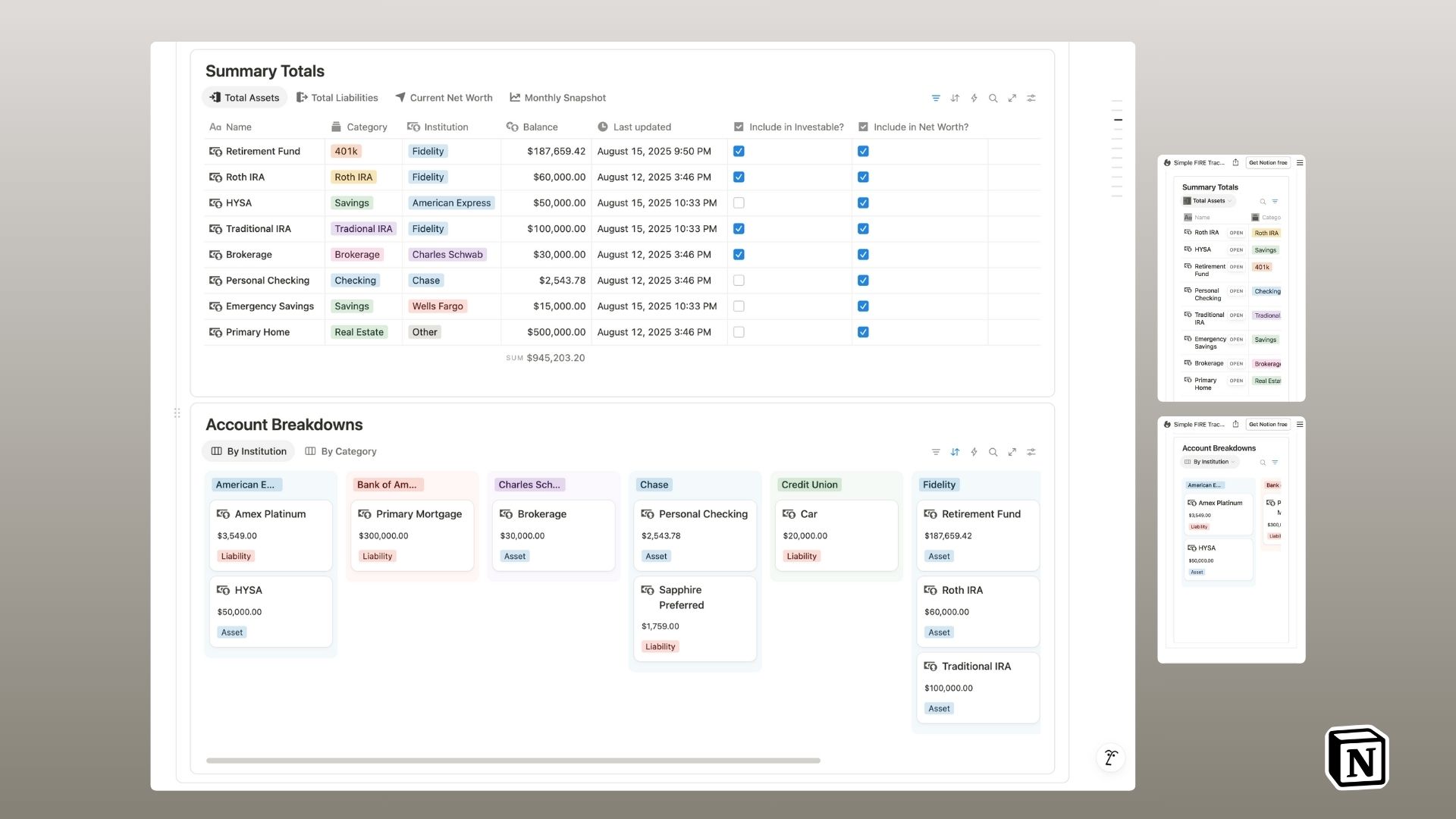Click the sort icon in Summary Totals
The height and width of the screenshot is (819, 1456).
(955, 98)
